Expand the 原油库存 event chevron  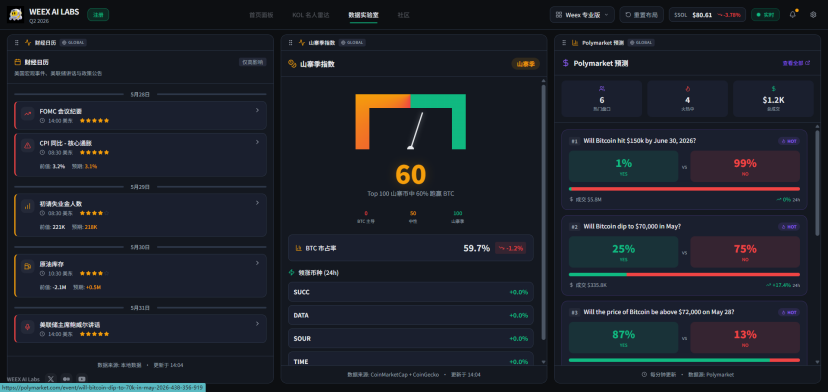257,263
